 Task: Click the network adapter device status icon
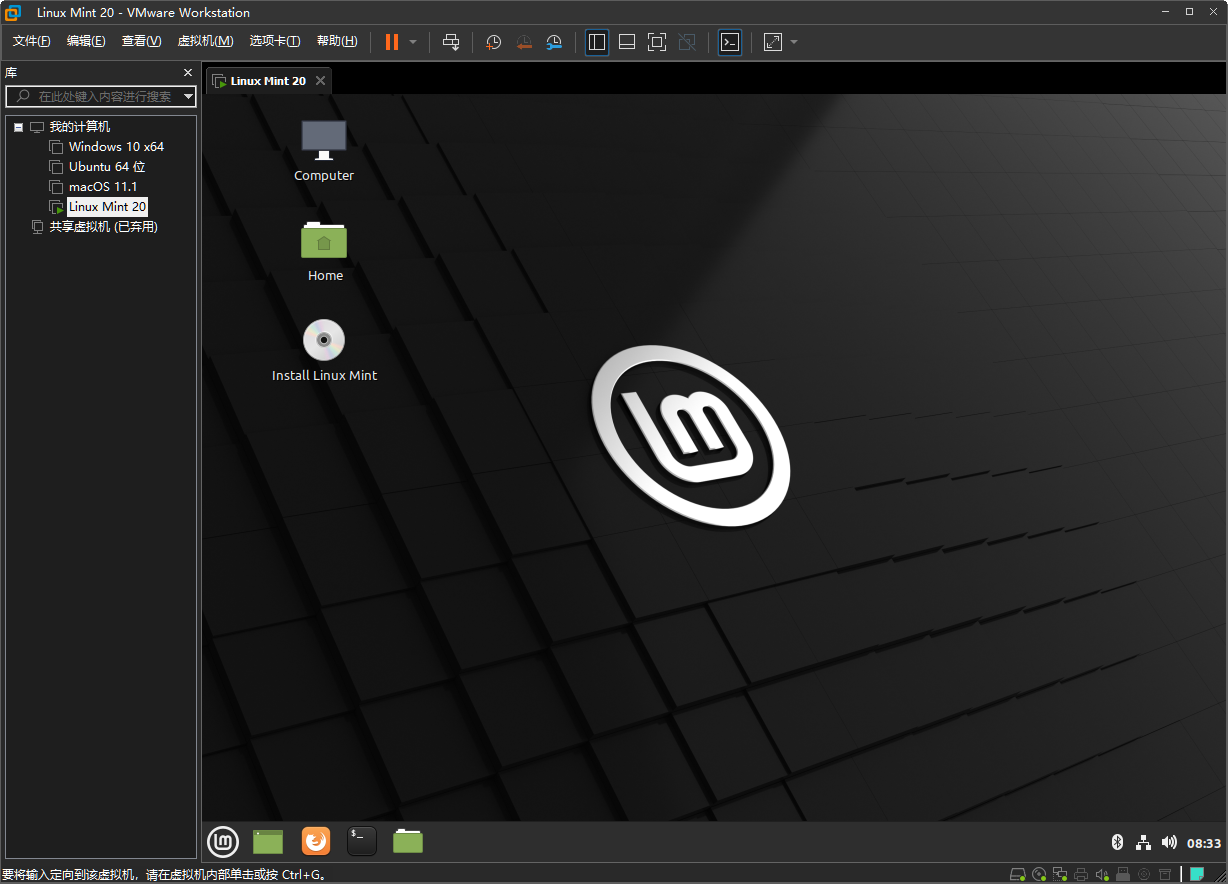1060,874
